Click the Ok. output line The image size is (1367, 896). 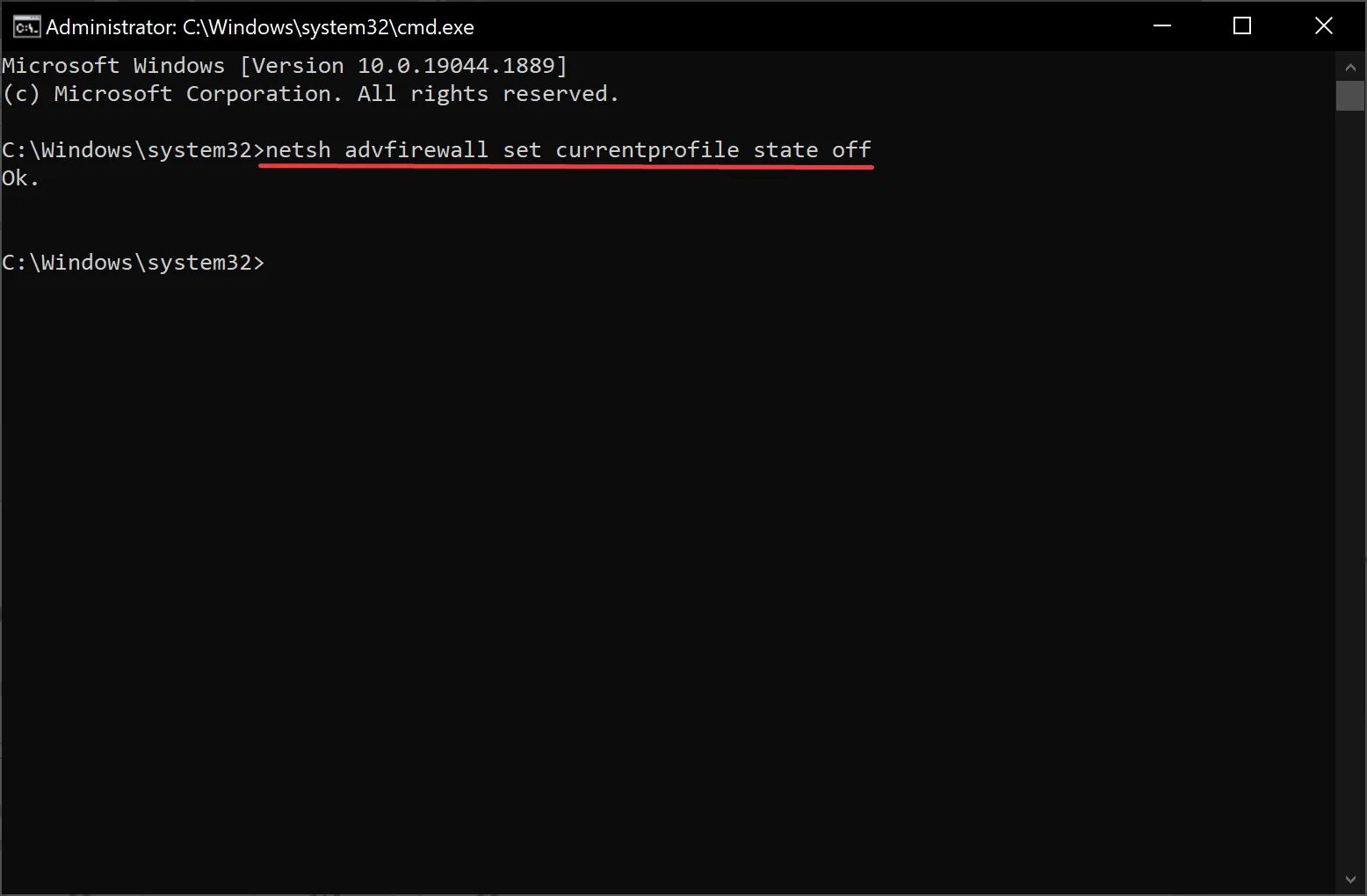point(20,178)
